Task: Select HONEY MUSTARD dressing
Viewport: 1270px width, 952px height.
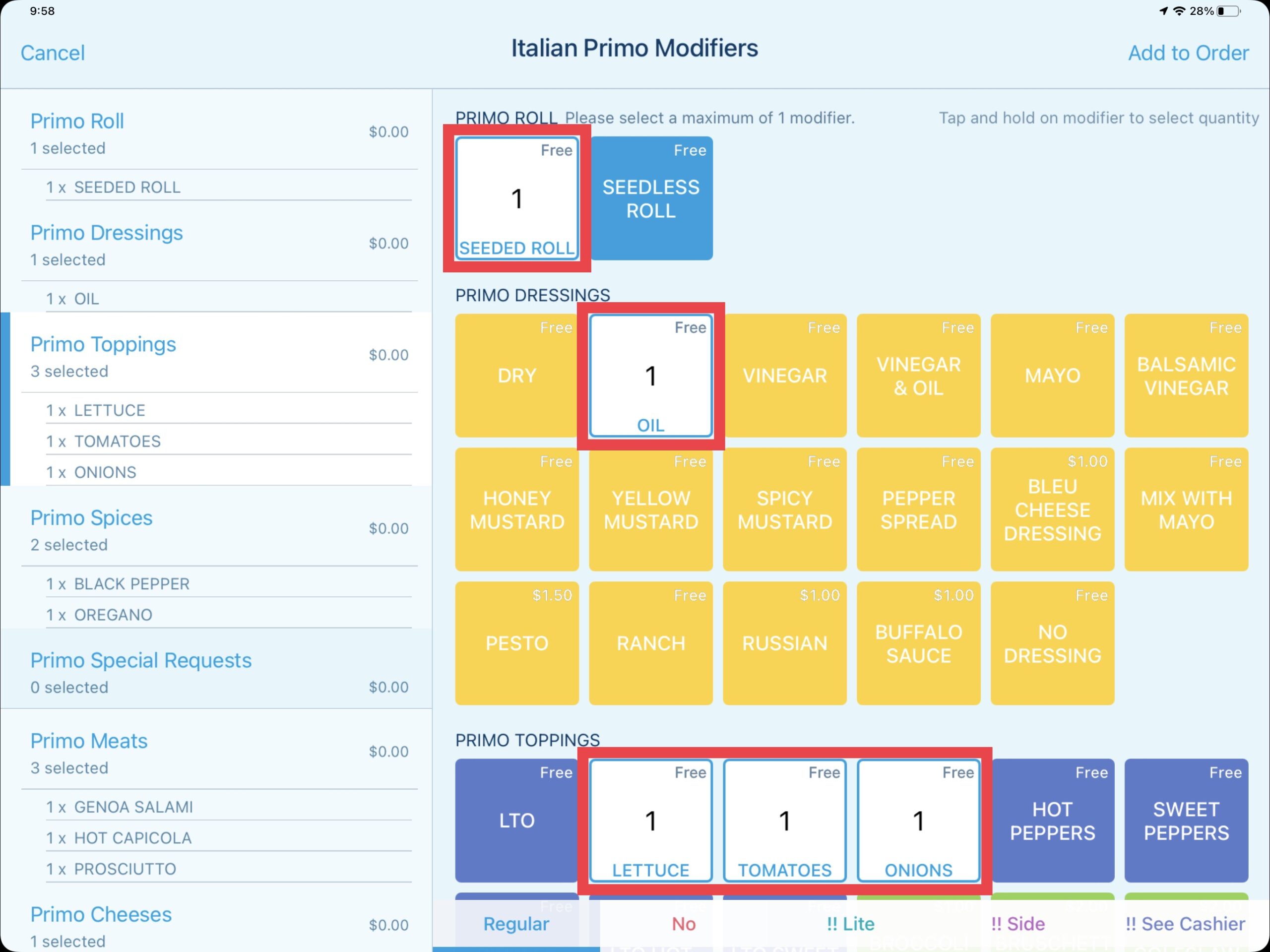Action: [x=517, y=509]
